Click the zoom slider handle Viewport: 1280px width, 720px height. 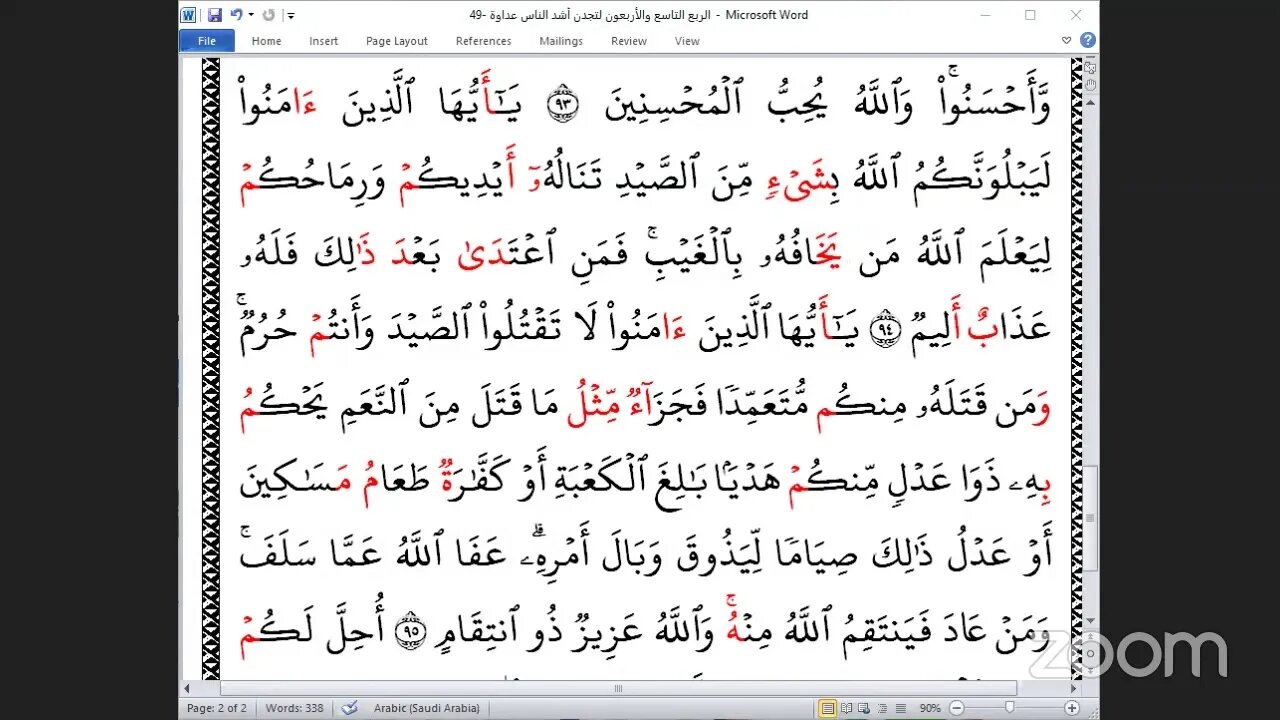pyautogui.click(x=1008, y=708)
